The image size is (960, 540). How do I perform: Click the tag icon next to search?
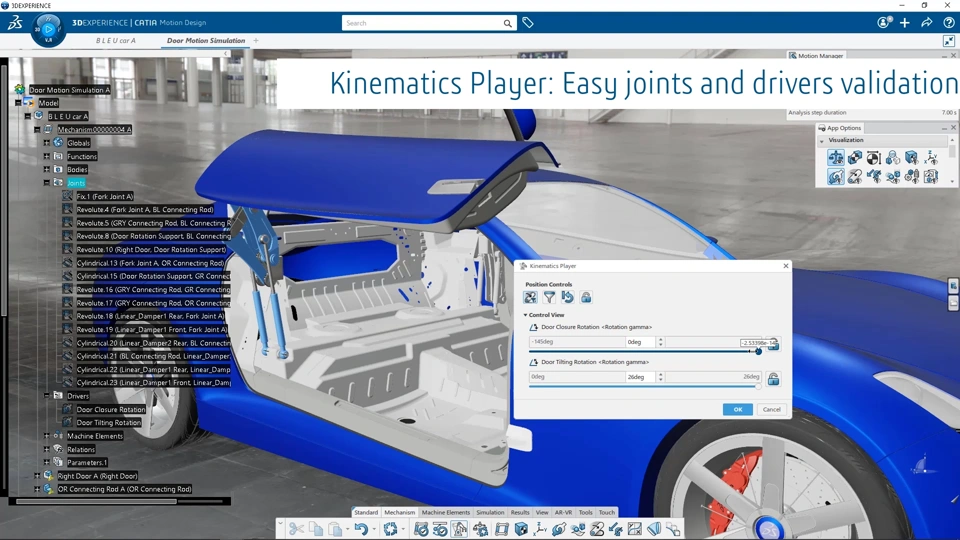(x=528, y=23)
